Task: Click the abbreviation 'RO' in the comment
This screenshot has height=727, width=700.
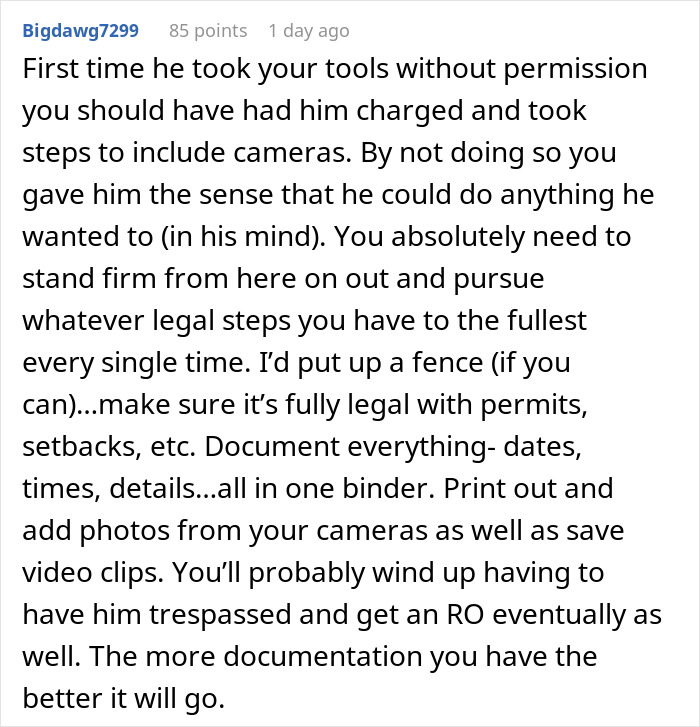Action: pos(465,615)
